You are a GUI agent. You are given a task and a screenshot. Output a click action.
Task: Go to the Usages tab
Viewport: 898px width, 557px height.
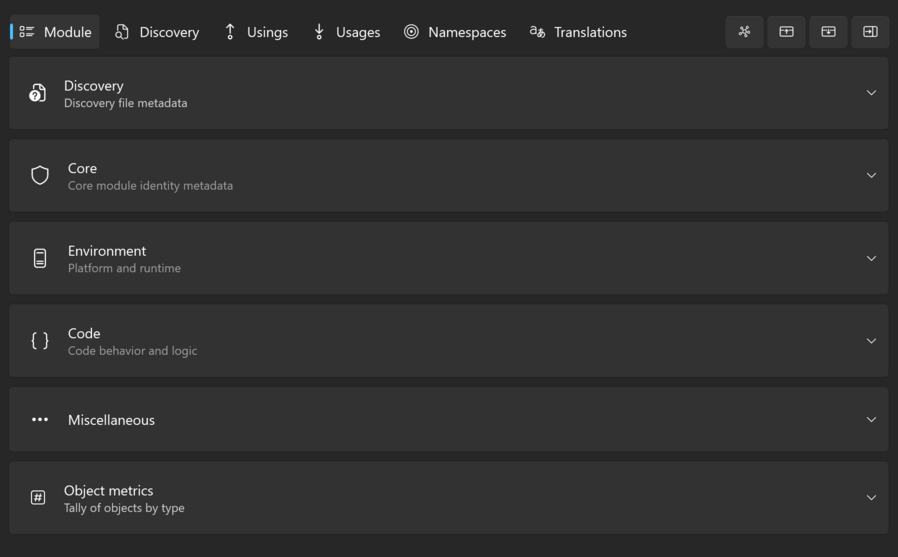pyautogui.click(x=347, y=32)
